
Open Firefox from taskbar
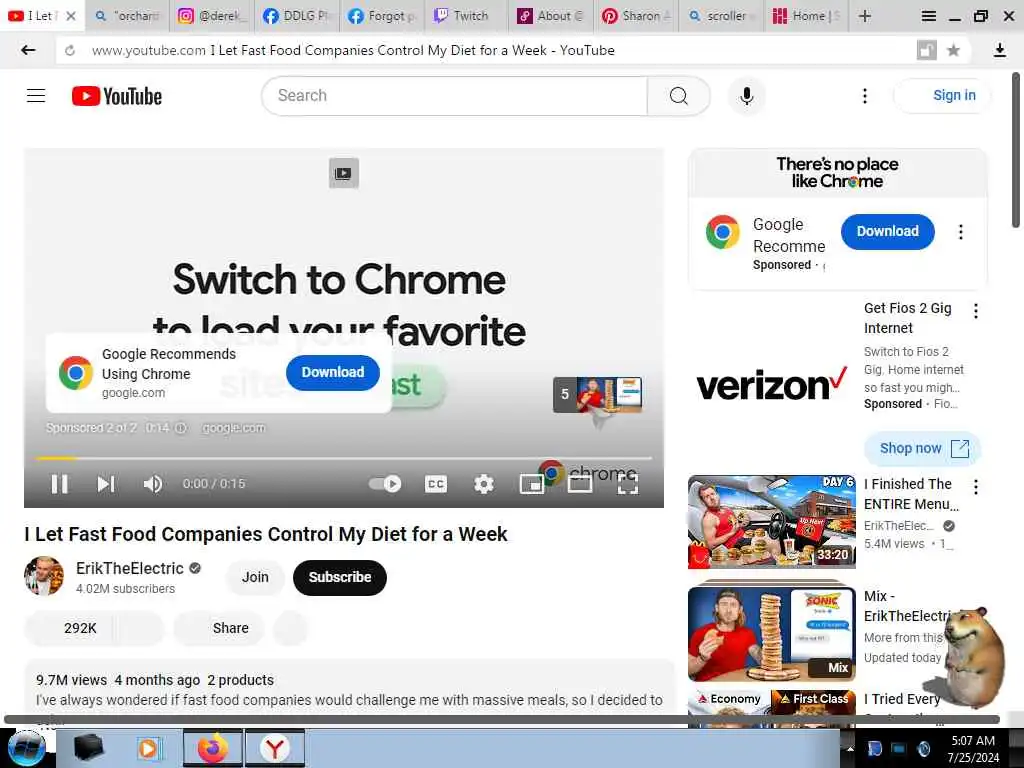(213, 748)
